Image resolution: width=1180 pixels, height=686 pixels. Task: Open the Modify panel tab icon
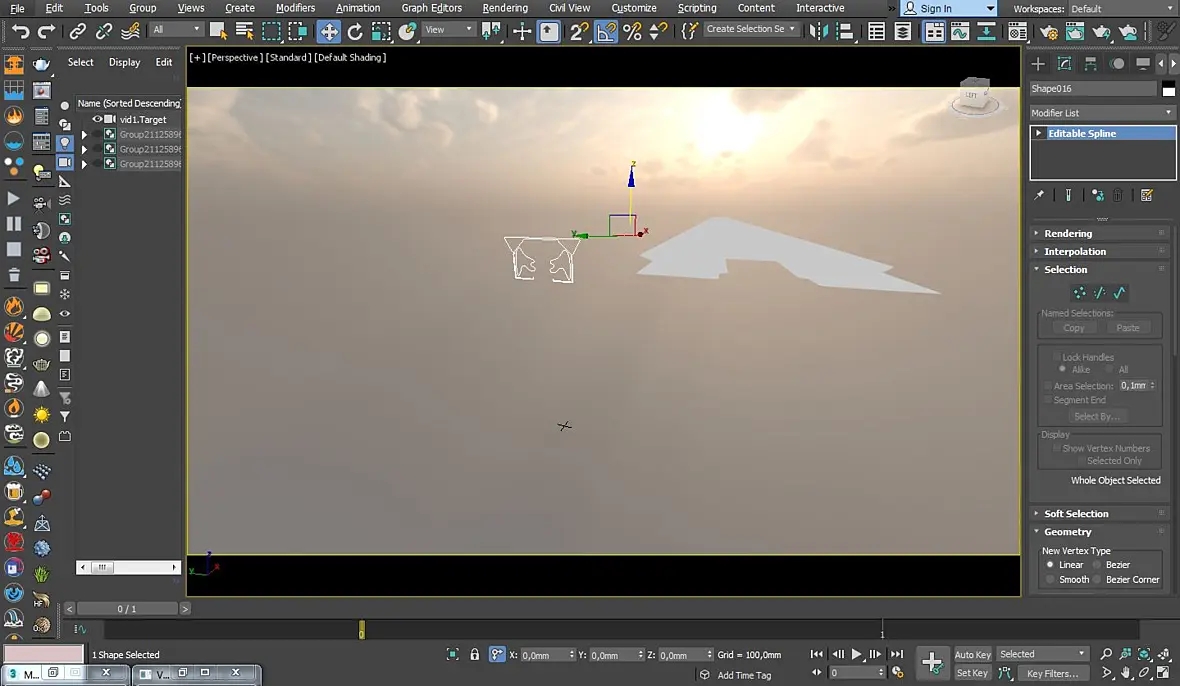pyautogui.click(x=1064, y=64)
